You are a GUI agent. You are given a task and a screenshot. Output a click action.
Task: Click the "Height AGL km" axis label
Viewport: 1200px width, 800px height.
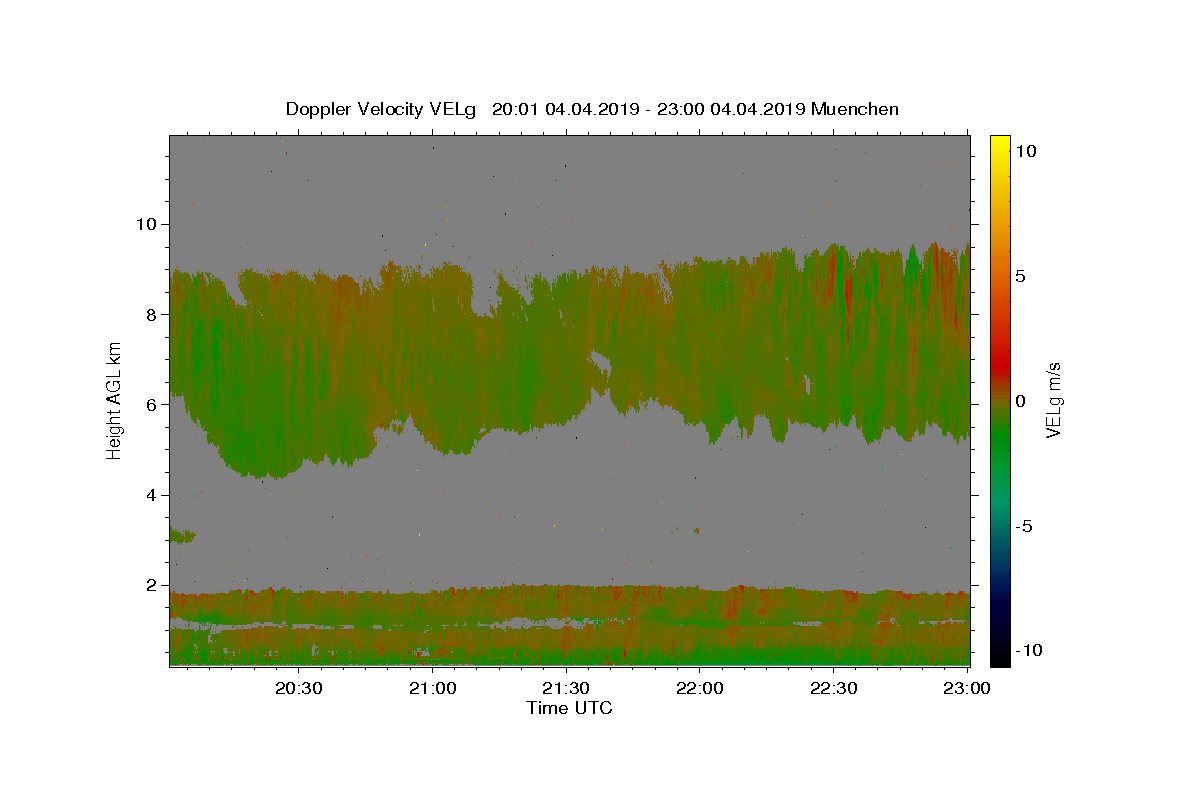click(x=115, y=399)
